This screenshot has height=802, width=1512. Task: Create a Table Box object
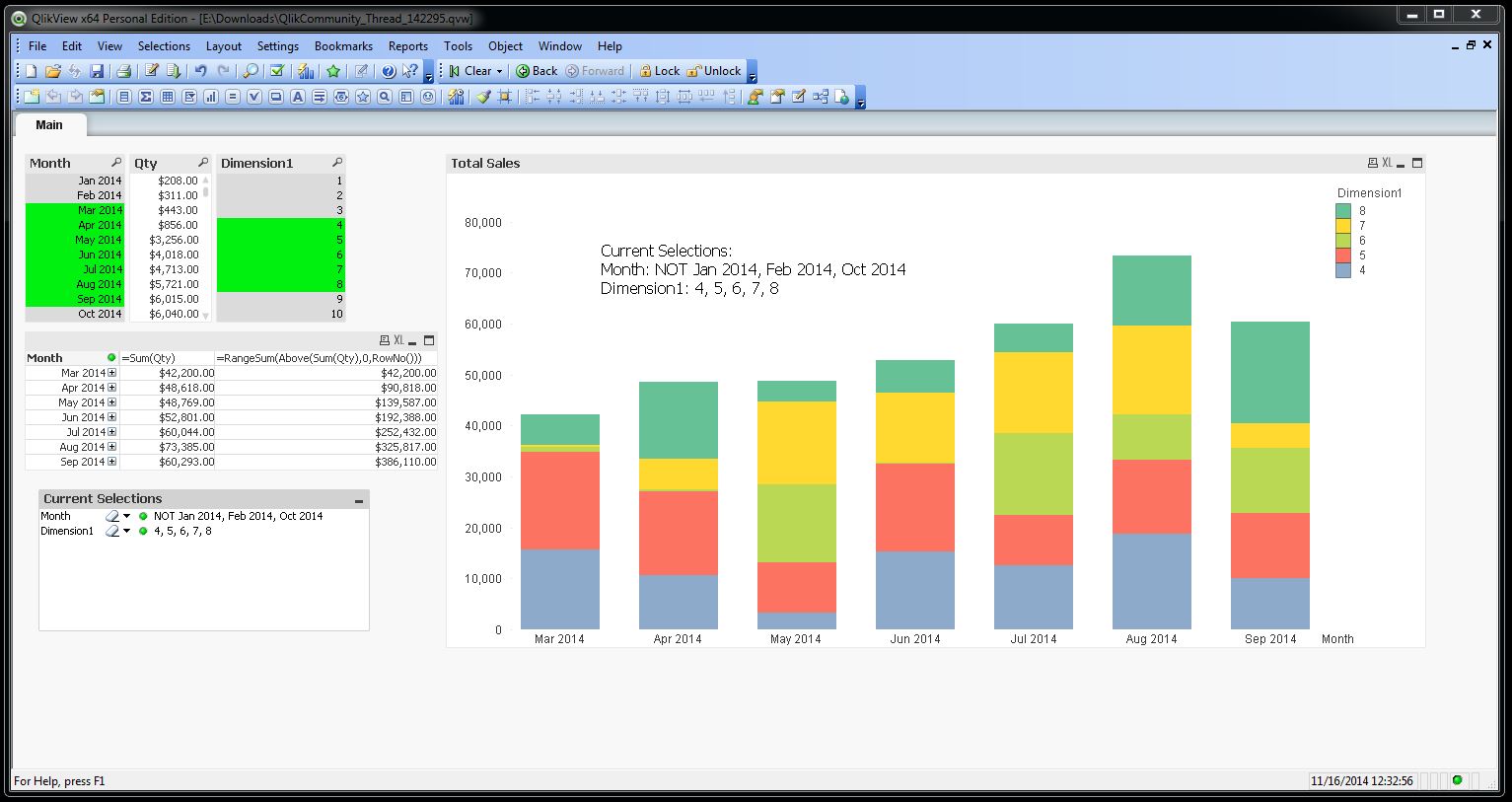coord(168,97)
